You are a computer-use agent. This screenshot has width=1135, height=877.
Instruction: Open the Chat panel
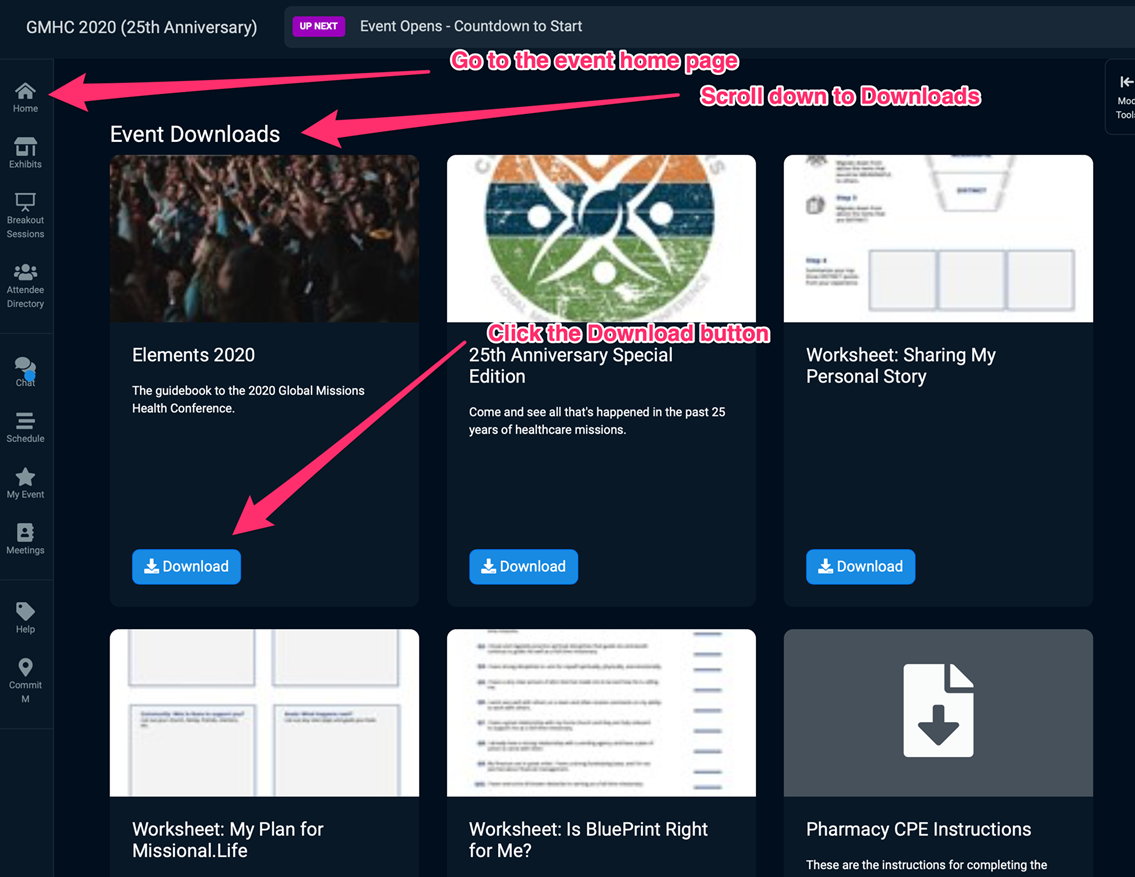click(25, 371)
